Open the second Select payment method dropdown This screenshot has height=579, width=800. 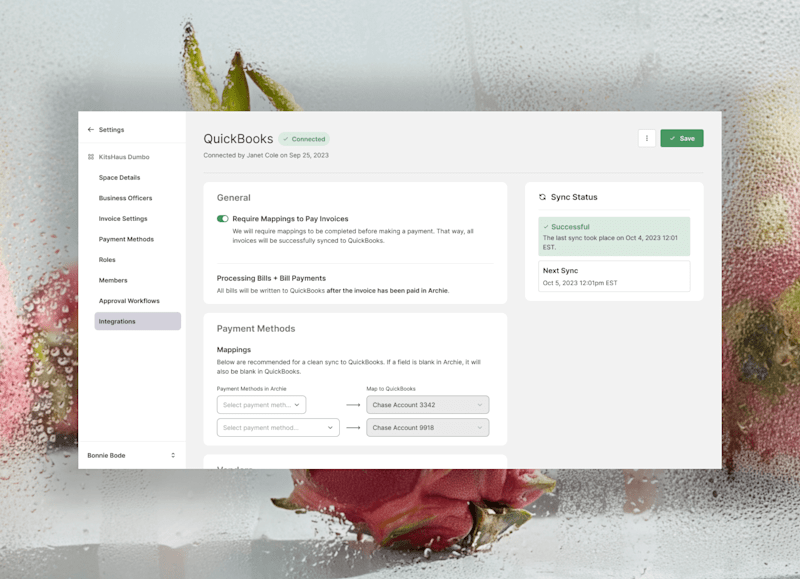[278, 427]
